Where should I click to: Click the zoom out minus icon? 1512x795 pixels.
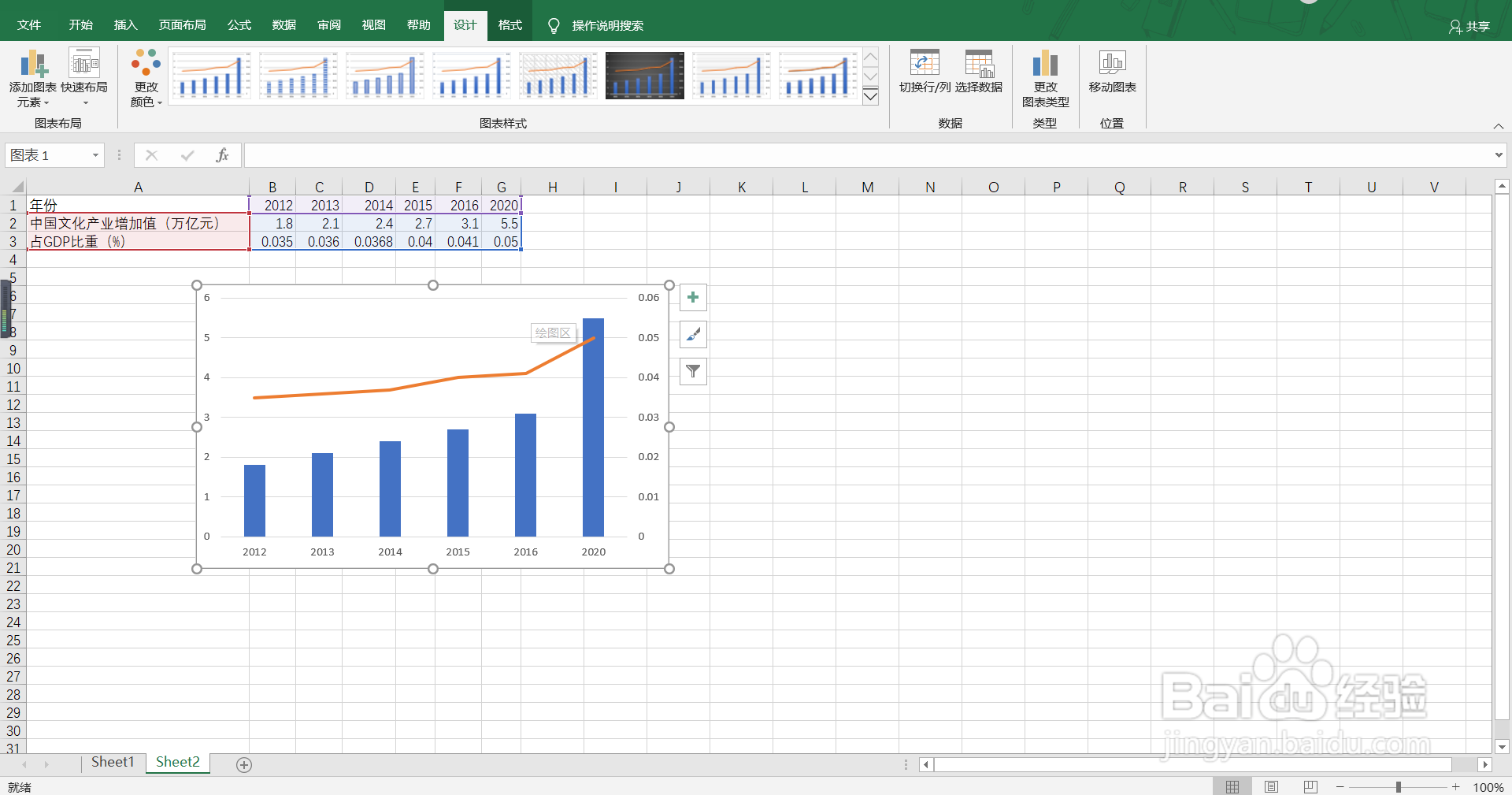pyautogui.click(x=1340, y=787)
